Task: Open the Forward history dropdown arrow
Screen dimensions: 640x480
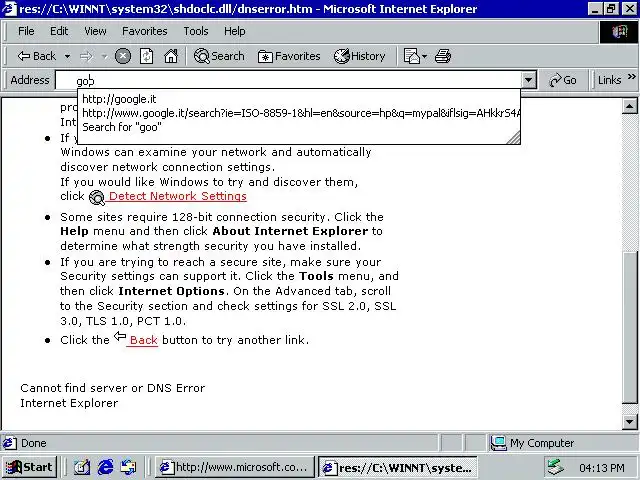Action: [104, 56]
